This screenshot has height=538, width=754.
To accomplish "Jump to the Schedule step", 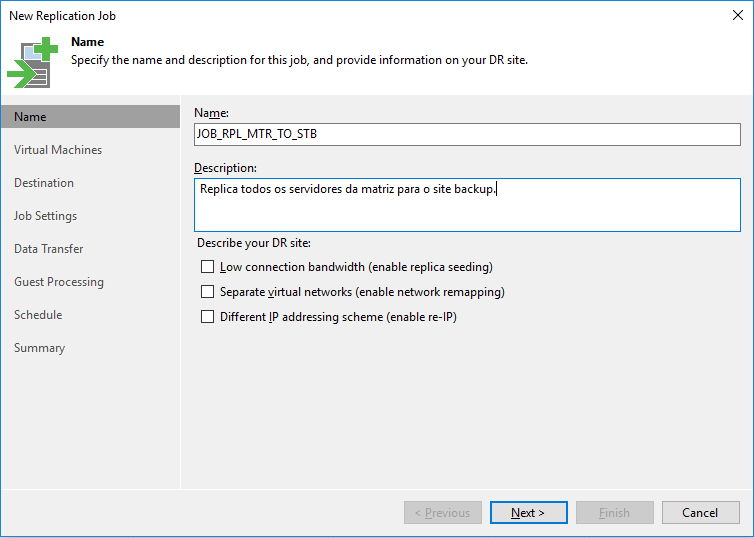I will click(x=38, y=315).
